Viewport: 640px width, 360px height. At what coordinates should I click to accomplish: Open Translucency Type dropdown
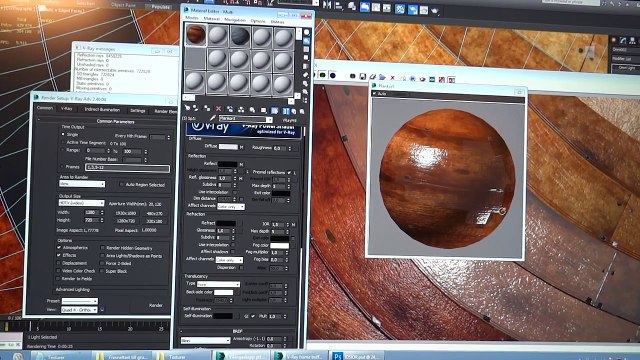pos(218,284)
